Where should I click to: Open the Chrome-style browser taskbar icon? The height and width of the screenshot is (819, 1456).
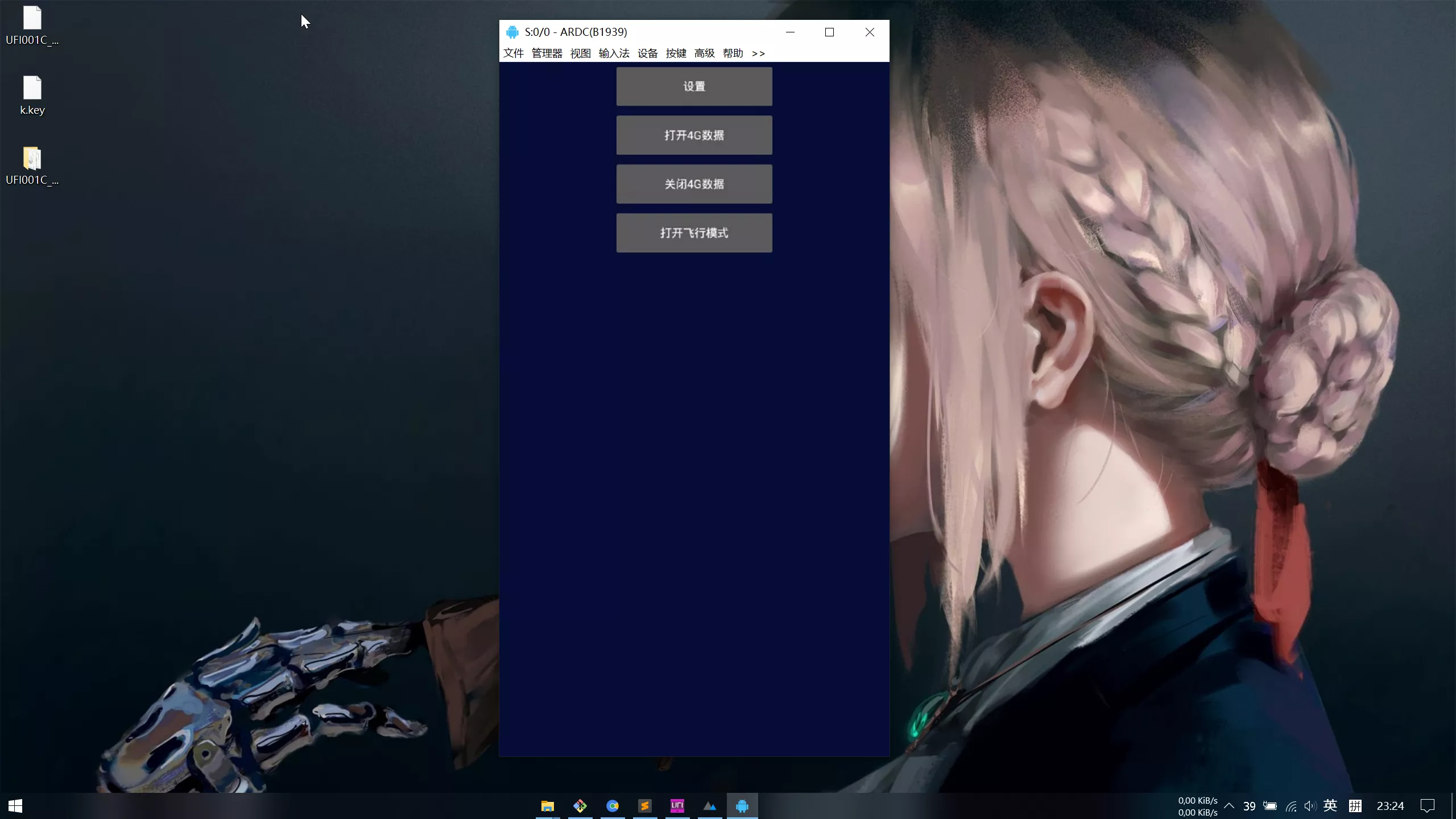[x=612, y=806]
